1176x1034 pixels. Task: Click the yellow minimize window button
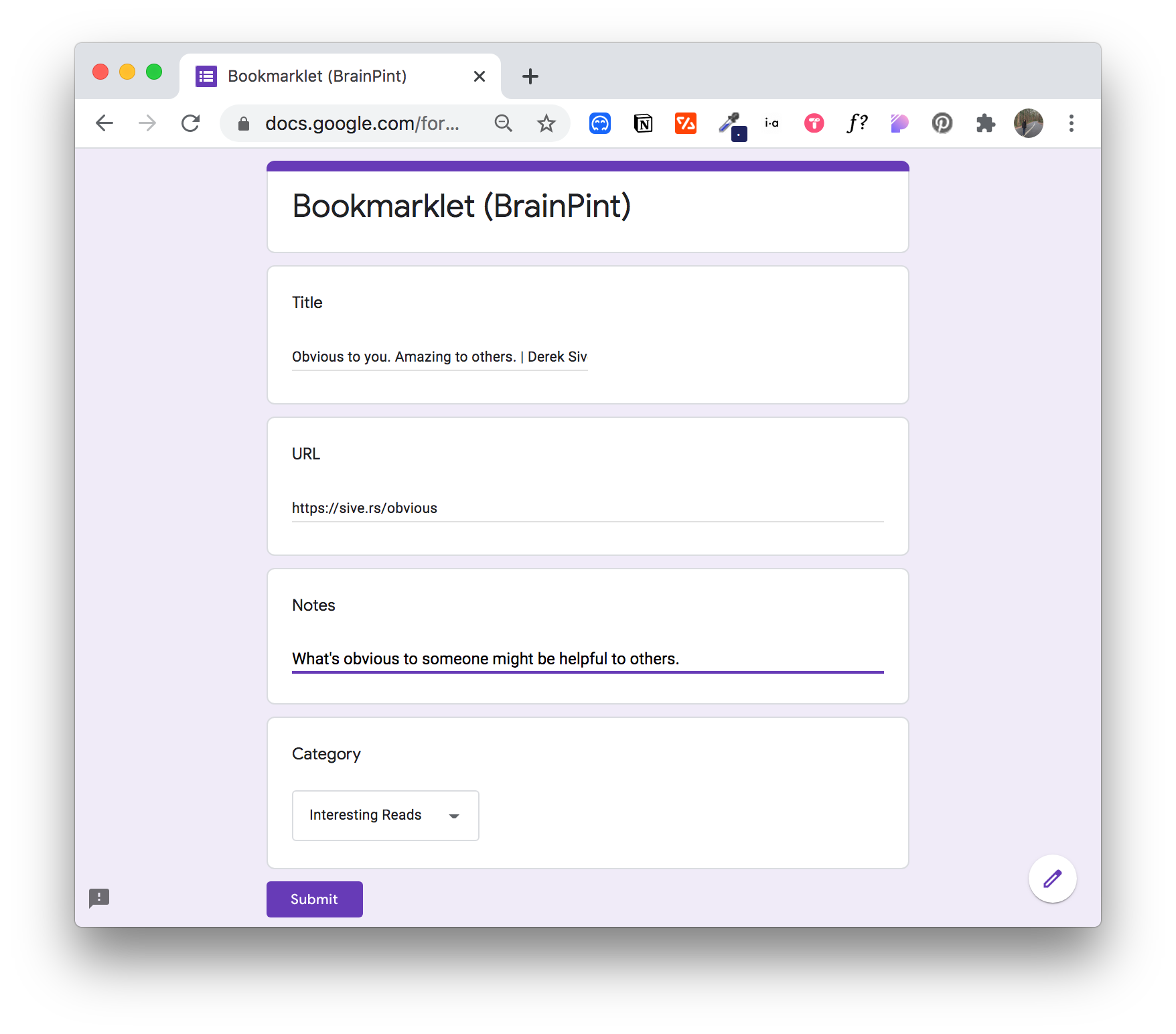[x=127, y=72]
